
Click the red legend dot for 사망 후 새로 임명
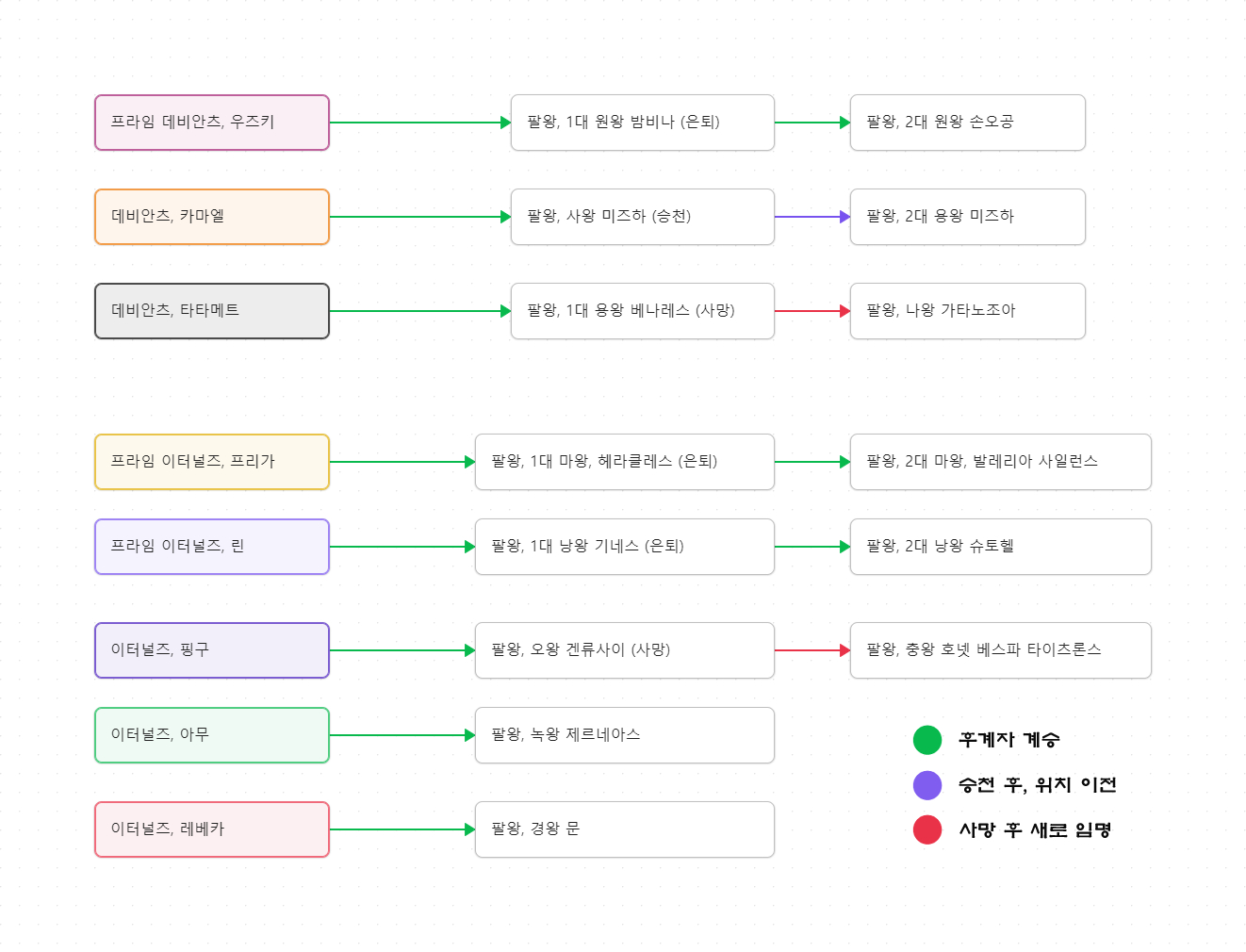pos(927,830)
